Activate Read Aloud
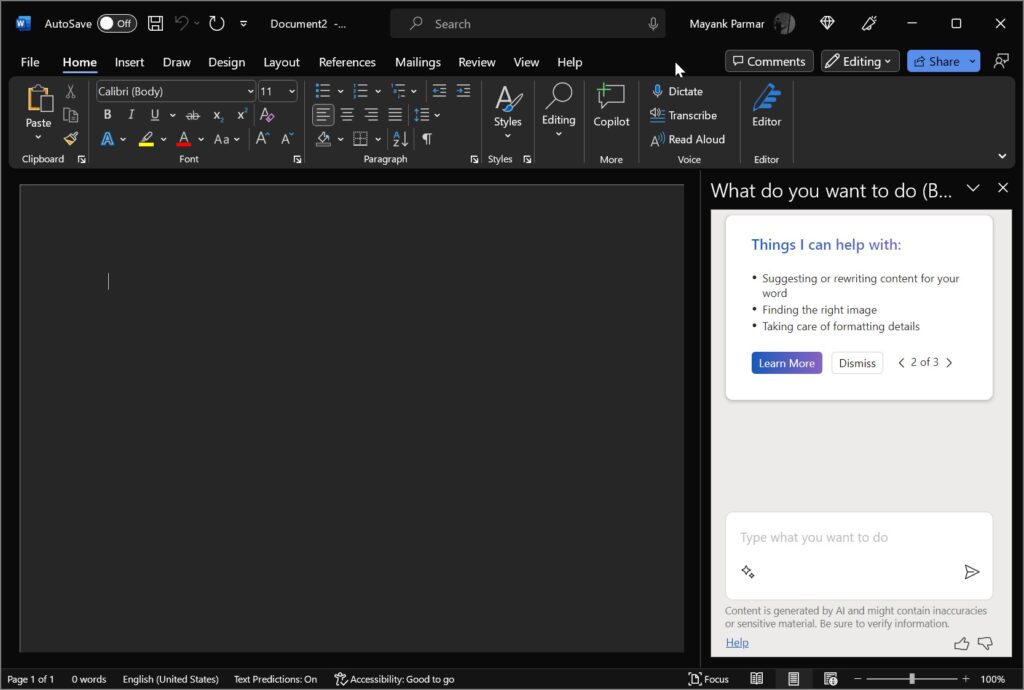The image size is (1024, 690). coord(687,139)
